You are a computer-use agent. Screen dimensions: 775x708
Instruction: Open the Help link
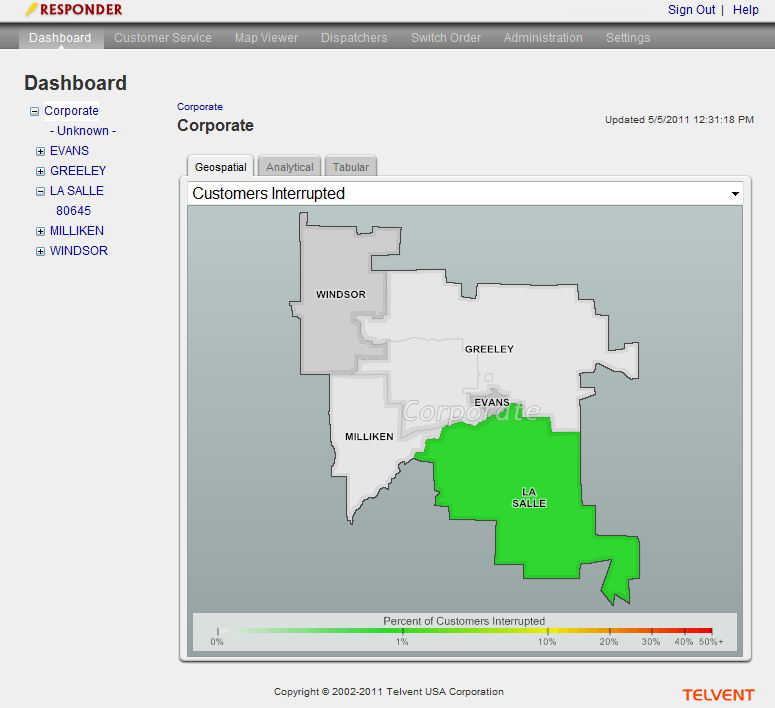coord(745,10)
